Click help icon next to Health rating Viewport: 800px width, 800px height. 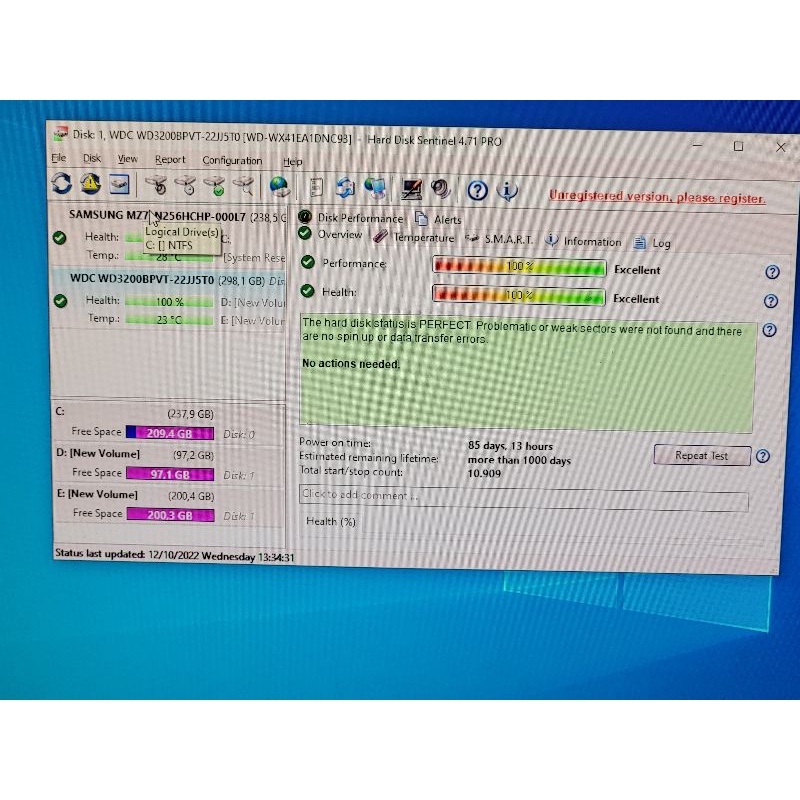(x=771, y=301)
